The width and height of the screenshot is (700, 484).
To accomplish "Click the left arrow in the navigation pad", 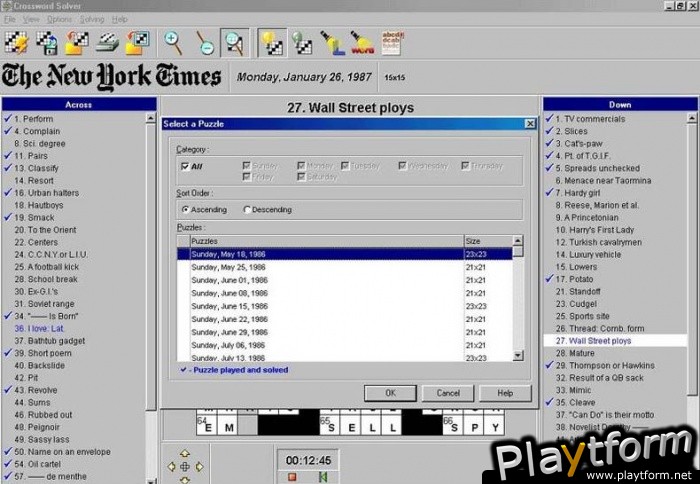I will click(171, 467).
